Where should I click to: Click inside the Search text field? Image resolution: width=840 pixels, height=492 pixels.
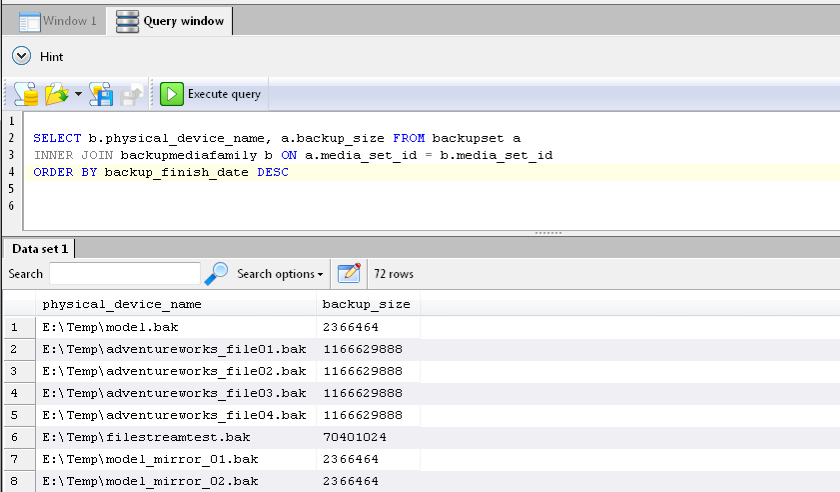coord(125,273)
